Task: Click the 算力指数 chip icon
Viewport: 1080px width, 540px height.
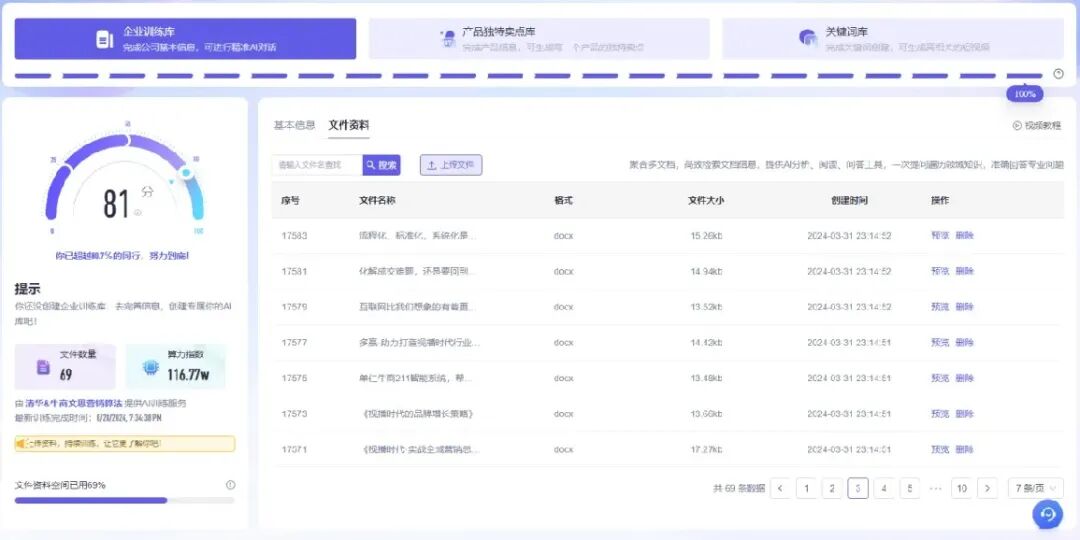Action: click(149, 367)
